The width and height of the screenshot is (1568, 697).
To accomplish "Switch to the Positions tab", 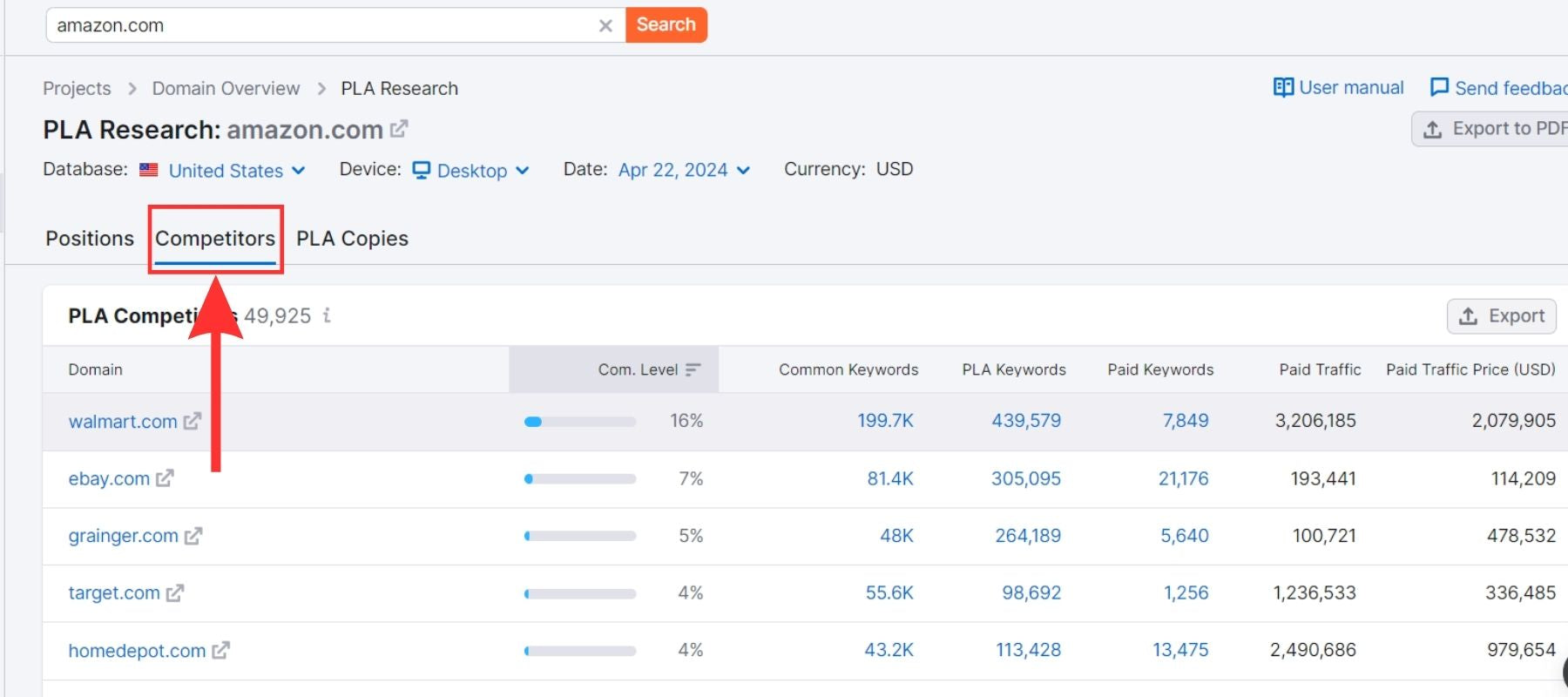I will click(x=90, y=239).
